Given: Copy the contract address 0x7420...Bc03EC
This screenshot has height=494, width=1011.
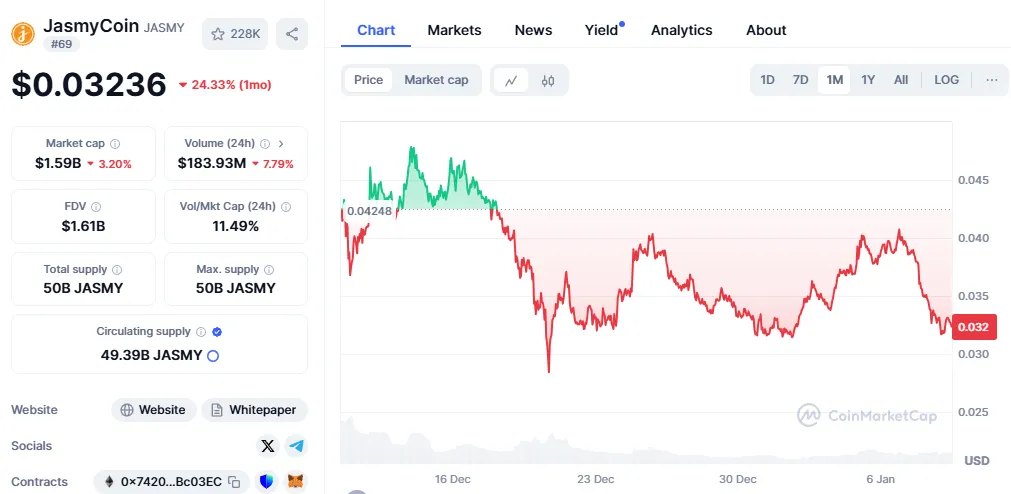Looking at the screenshot, I should 234,482.
